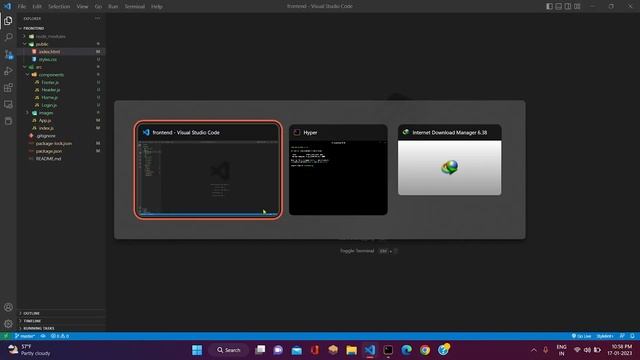Open the Manage gear icon

click(8, 324)
